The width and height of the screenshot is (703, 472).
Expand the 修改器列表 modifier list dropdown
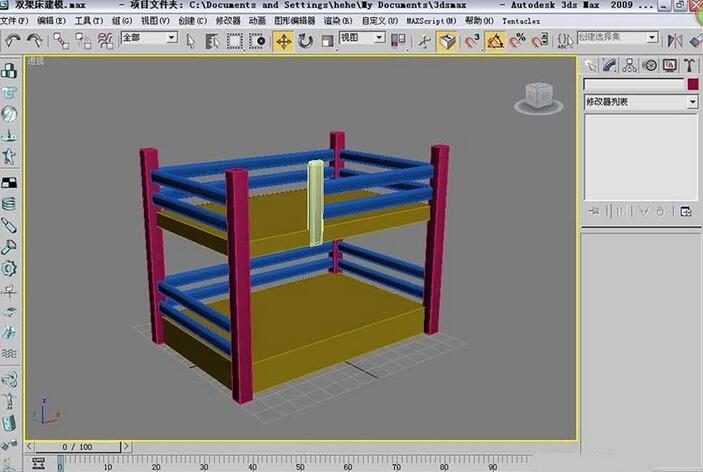click(641, 102)
